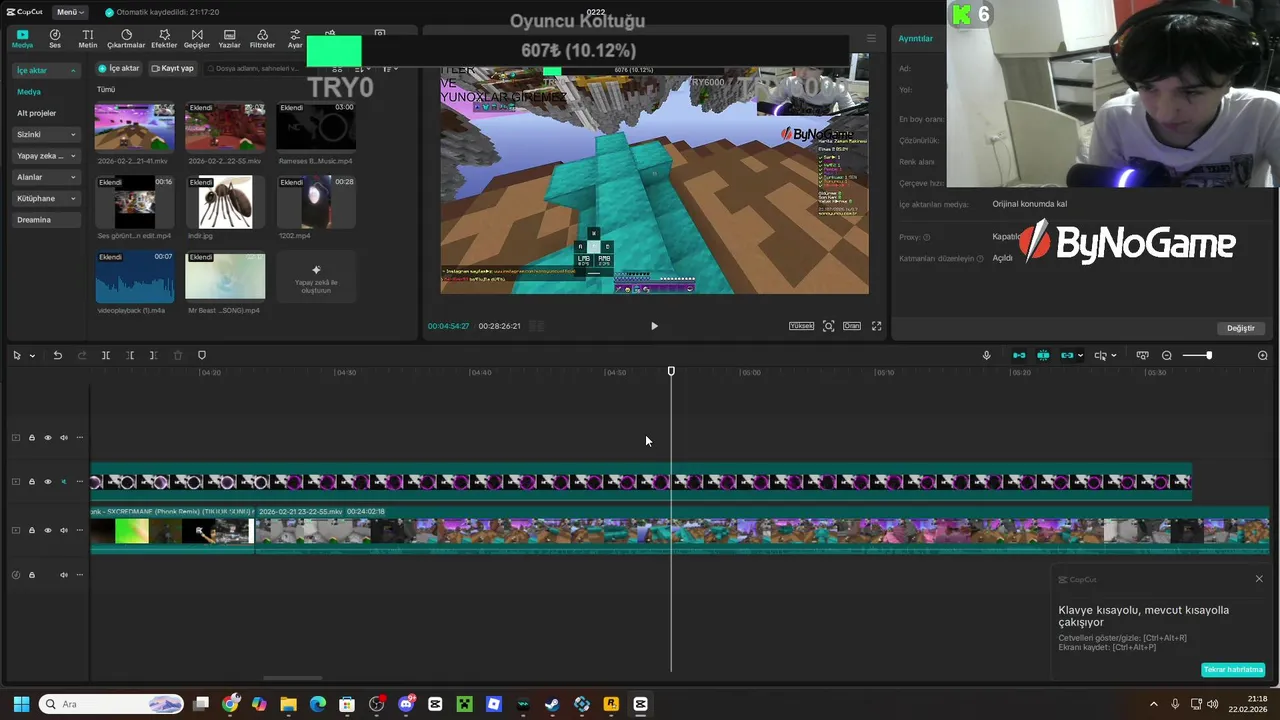Open Discord from the taskbar

pos(406,704)
